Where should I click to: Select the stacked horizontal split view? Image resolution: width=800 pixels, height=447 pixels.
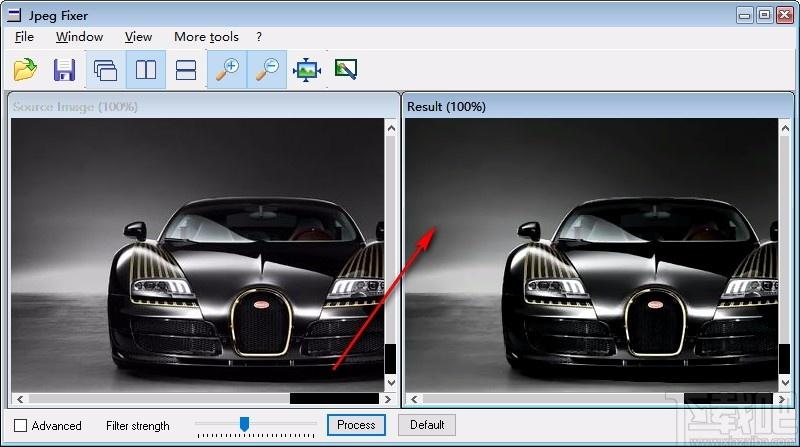(x=186, y=69)
